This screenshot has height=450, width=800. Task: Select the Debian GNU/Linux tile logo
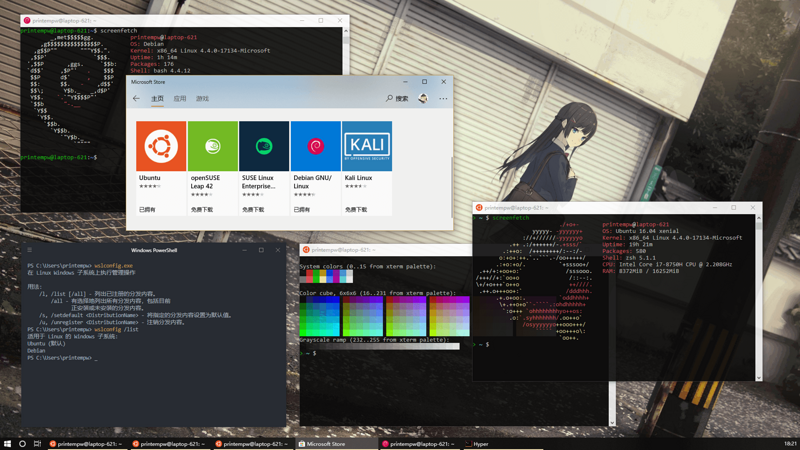[x=315, y=146]
